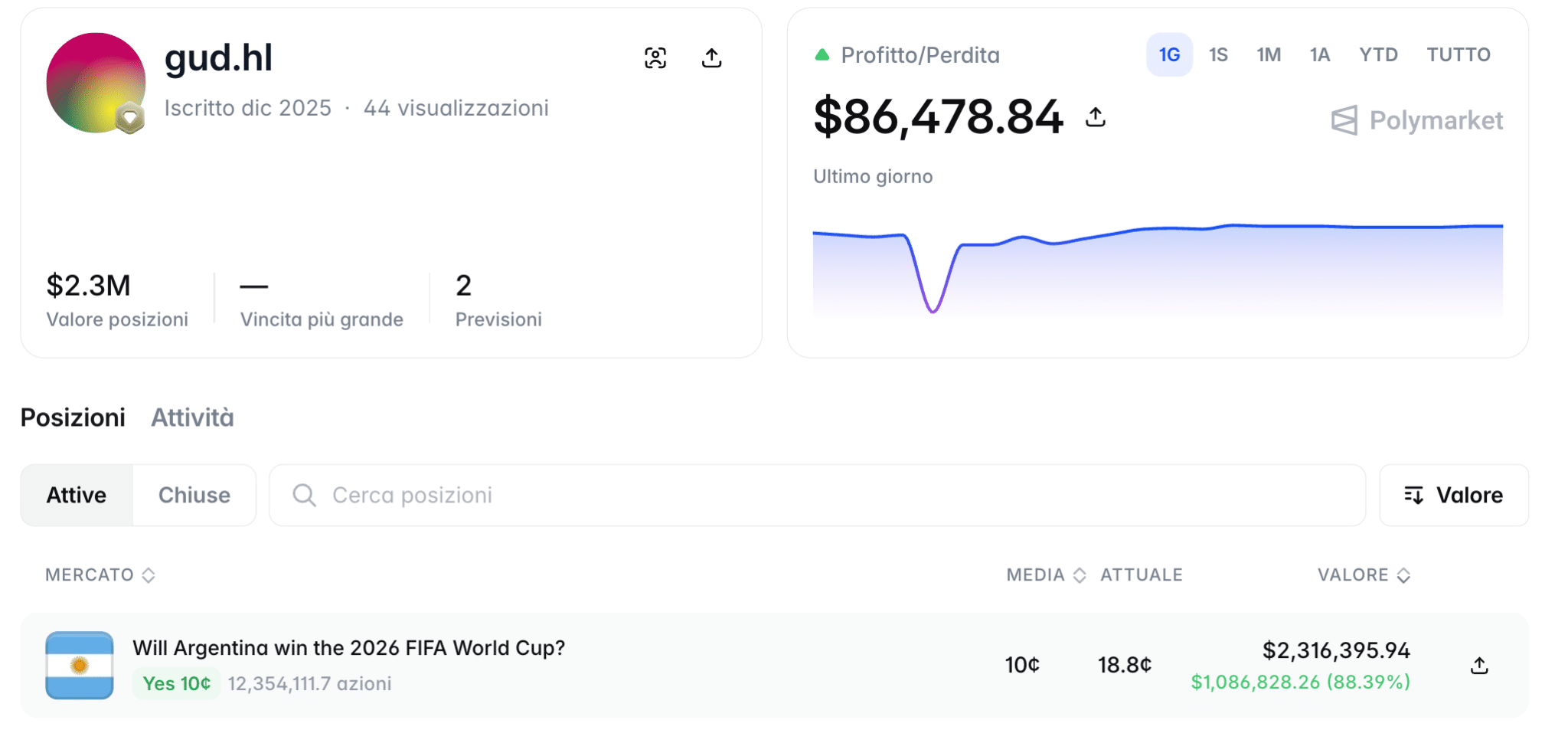This screenshot has height=756, width=1568.
Task: Click the search magnifier icon
Action: point(304,495)
